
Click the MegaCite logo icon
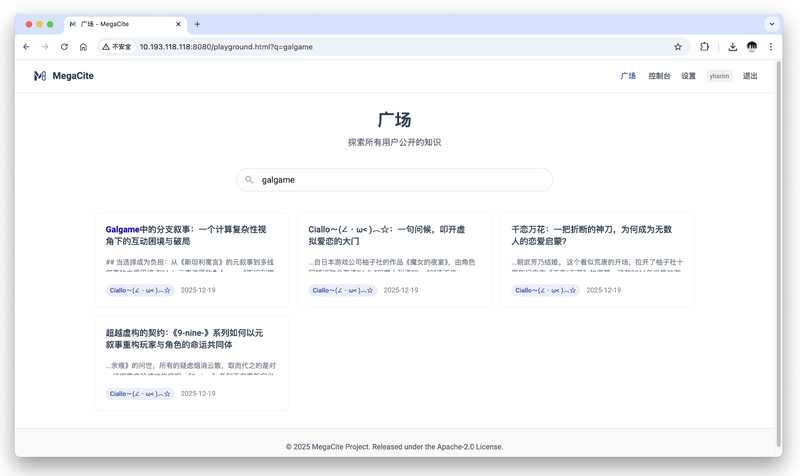point(40,76)
